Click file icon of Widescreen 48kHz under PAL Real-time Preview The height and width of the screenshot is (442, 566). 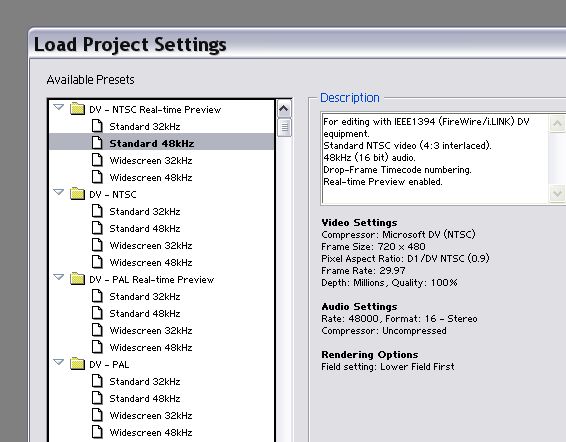(97, 347)
